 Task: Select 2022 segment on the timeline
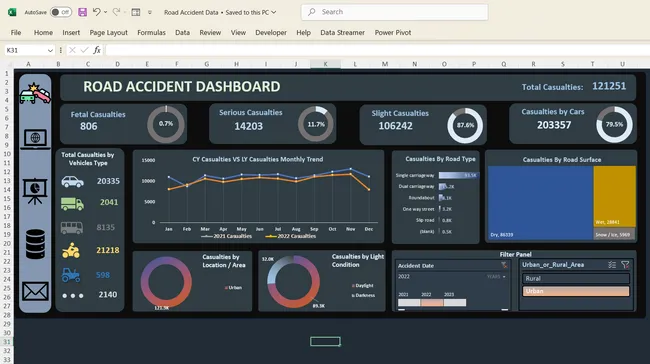point(432,303)
